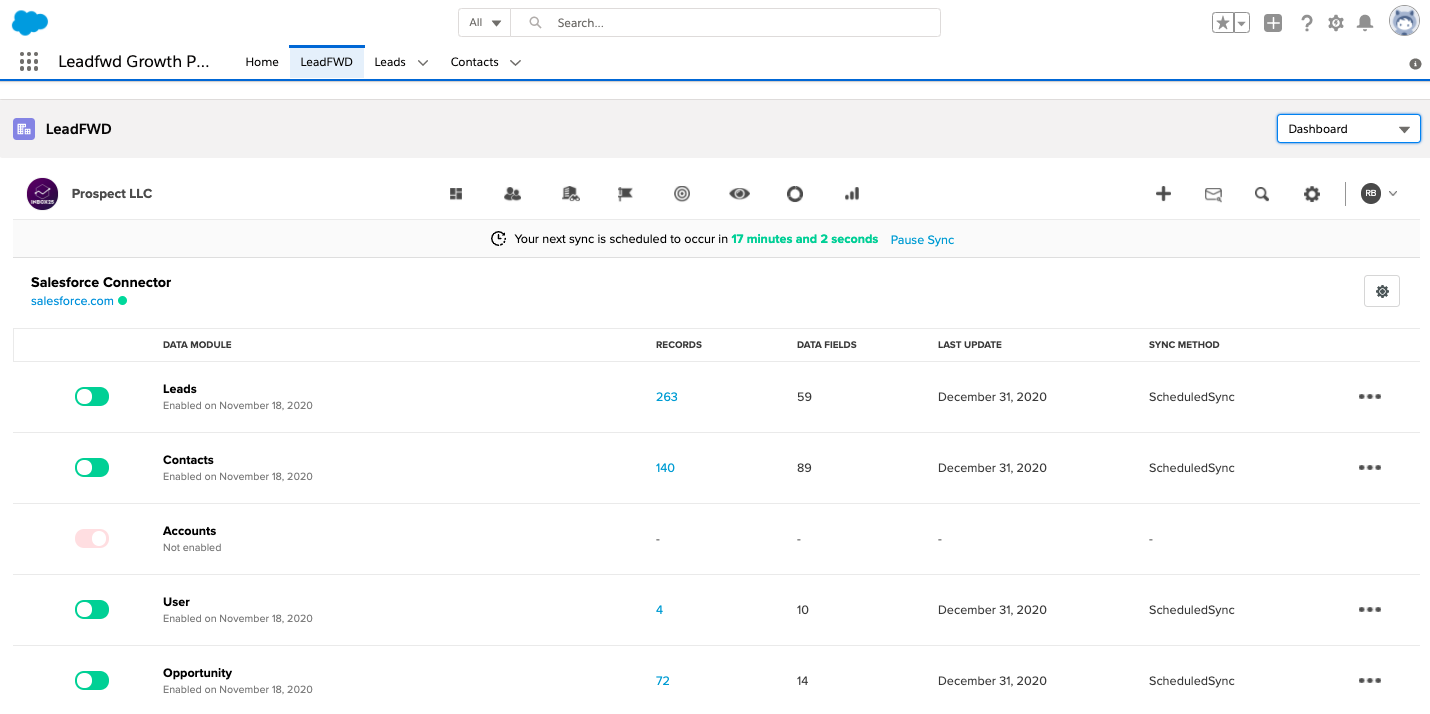The width and height of the screenshot is (1430, 714).
Task: Click the Pause Sync link
Action: click(x=922, y=240)
